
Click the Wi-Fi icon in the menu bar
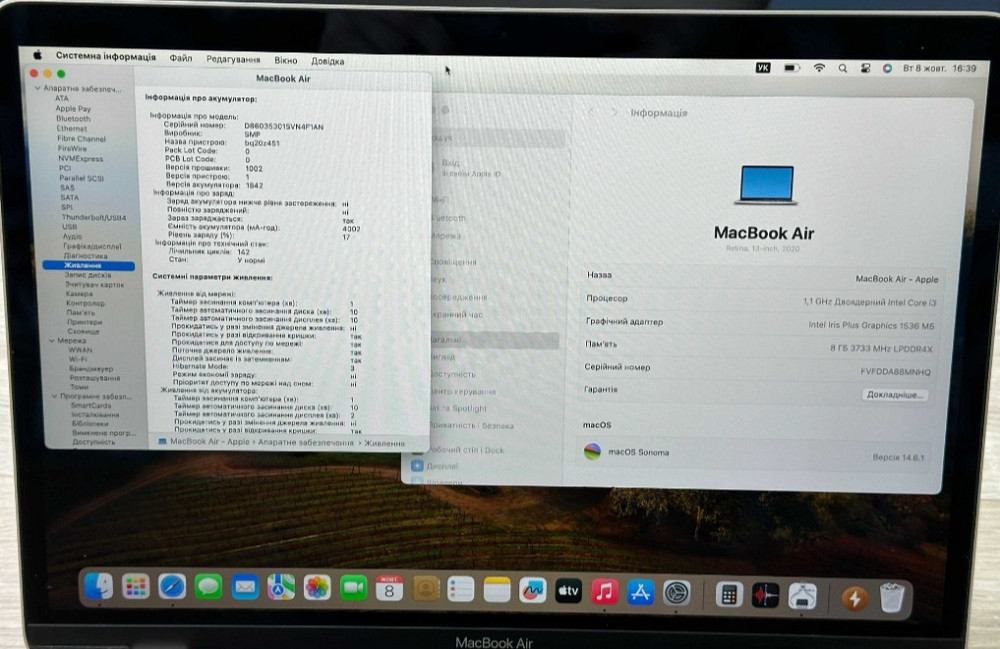click(820, 67)
